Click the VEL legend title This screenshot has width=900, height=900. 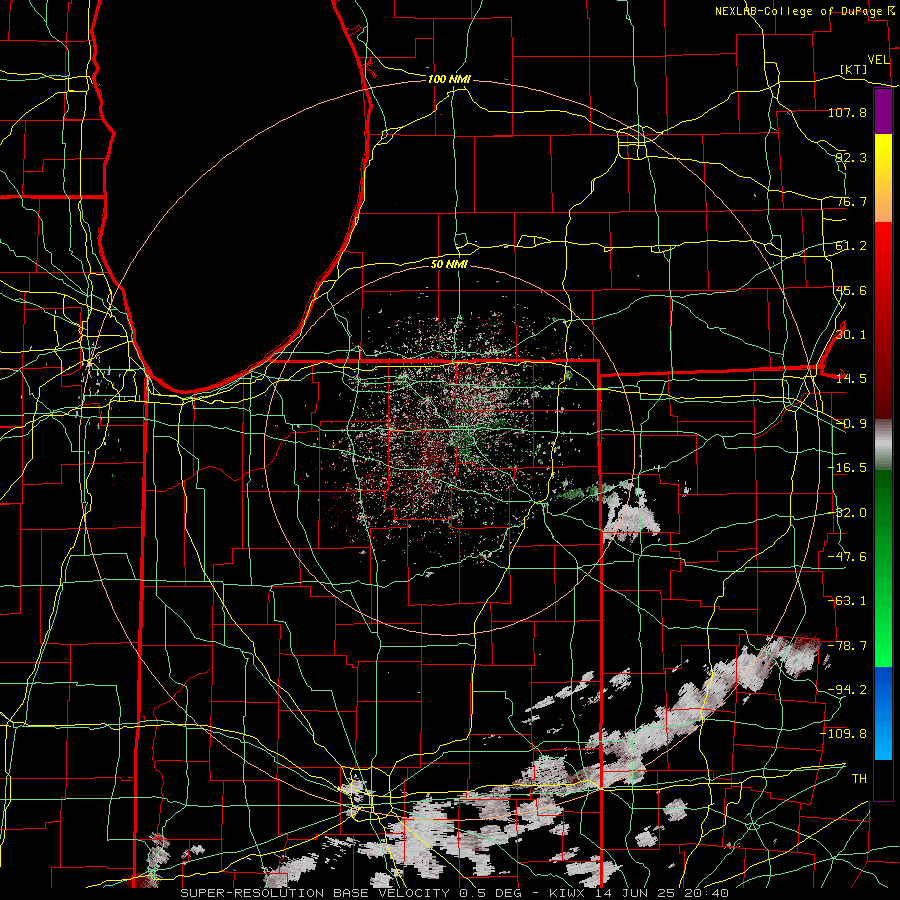[879, 60]
